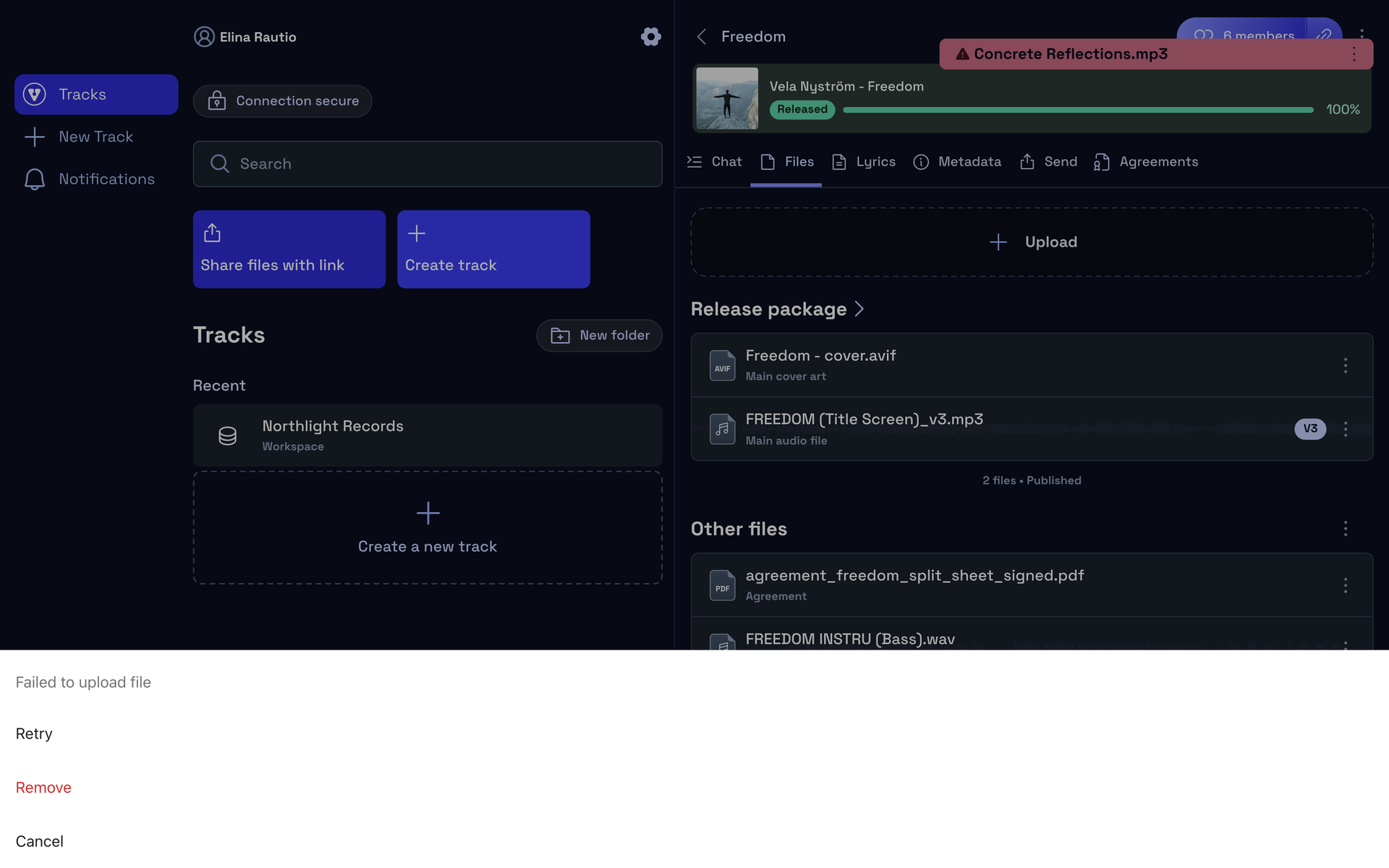Screen dimensions: 1389x868
Task: Create a New folder
Action: [x=599, y=336]
